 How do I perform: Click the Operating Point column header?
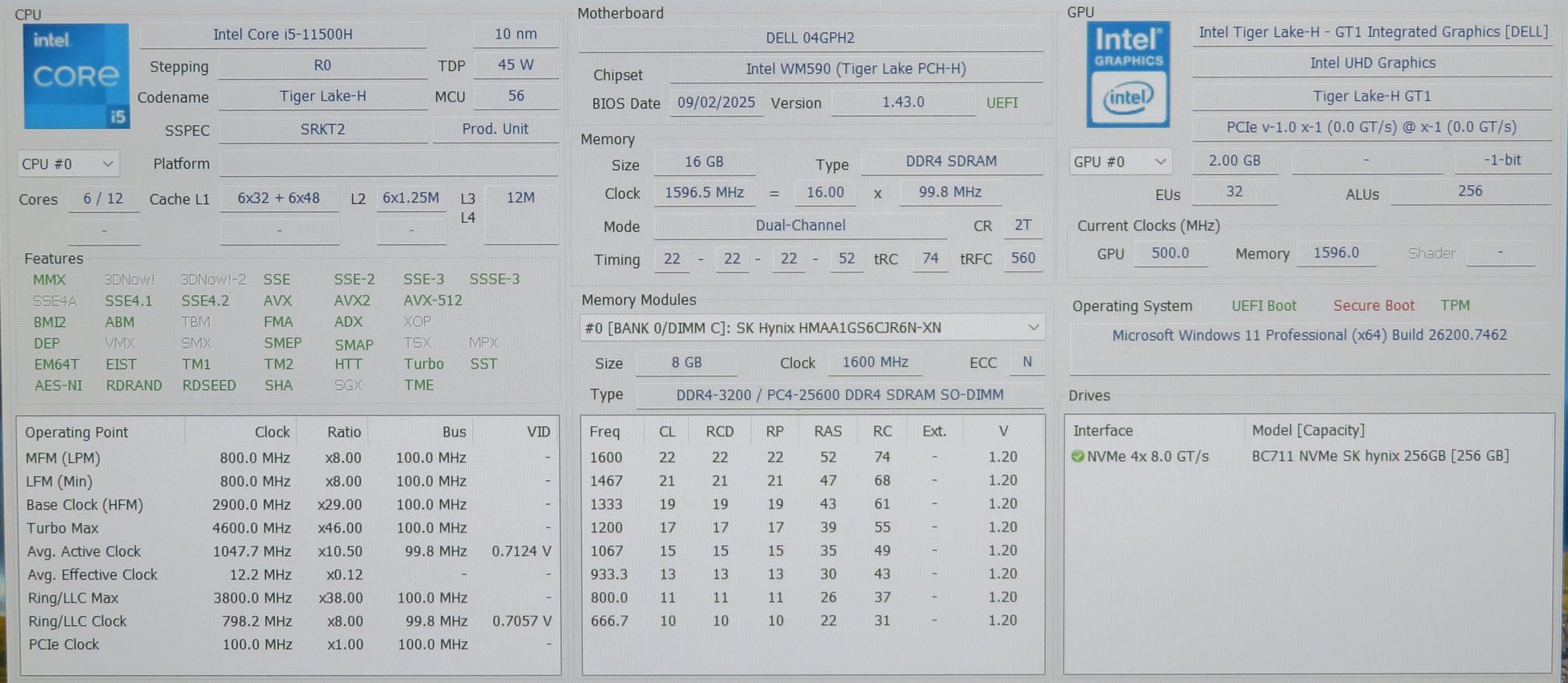[x=77, y=433]
